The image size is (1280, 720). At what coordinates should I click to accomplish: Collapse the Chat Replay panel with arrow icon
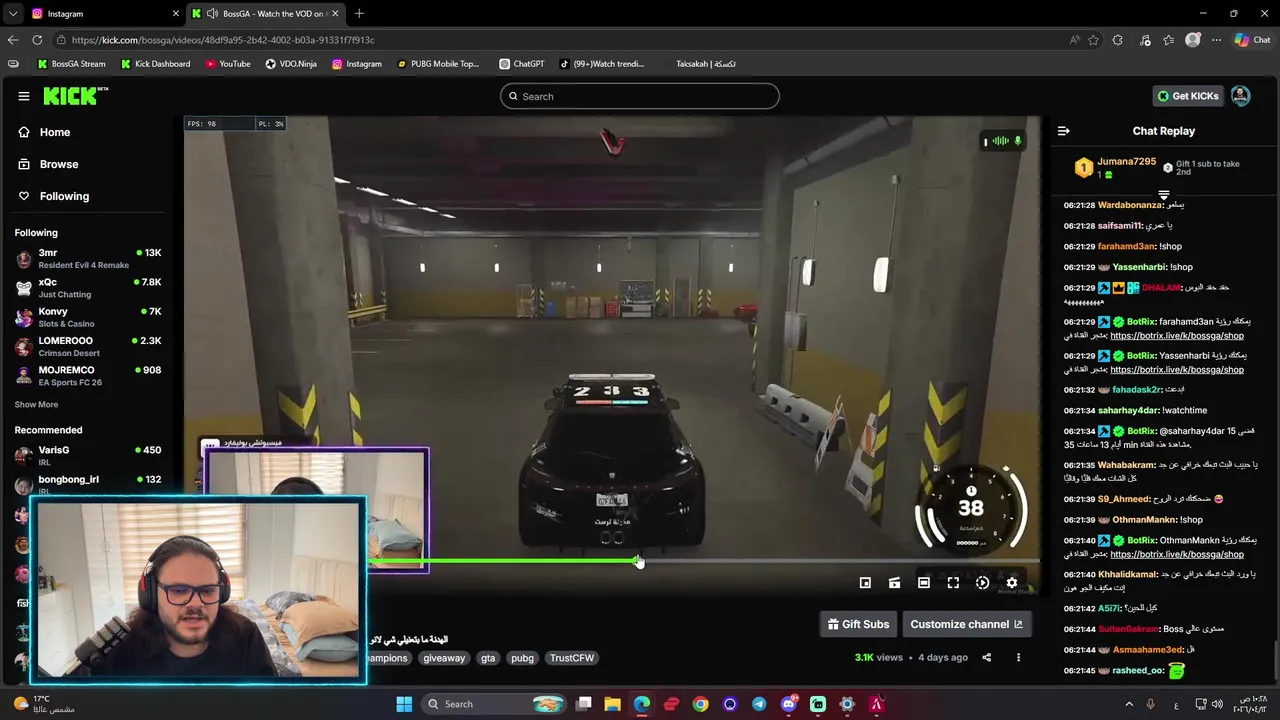point(1064,131)
